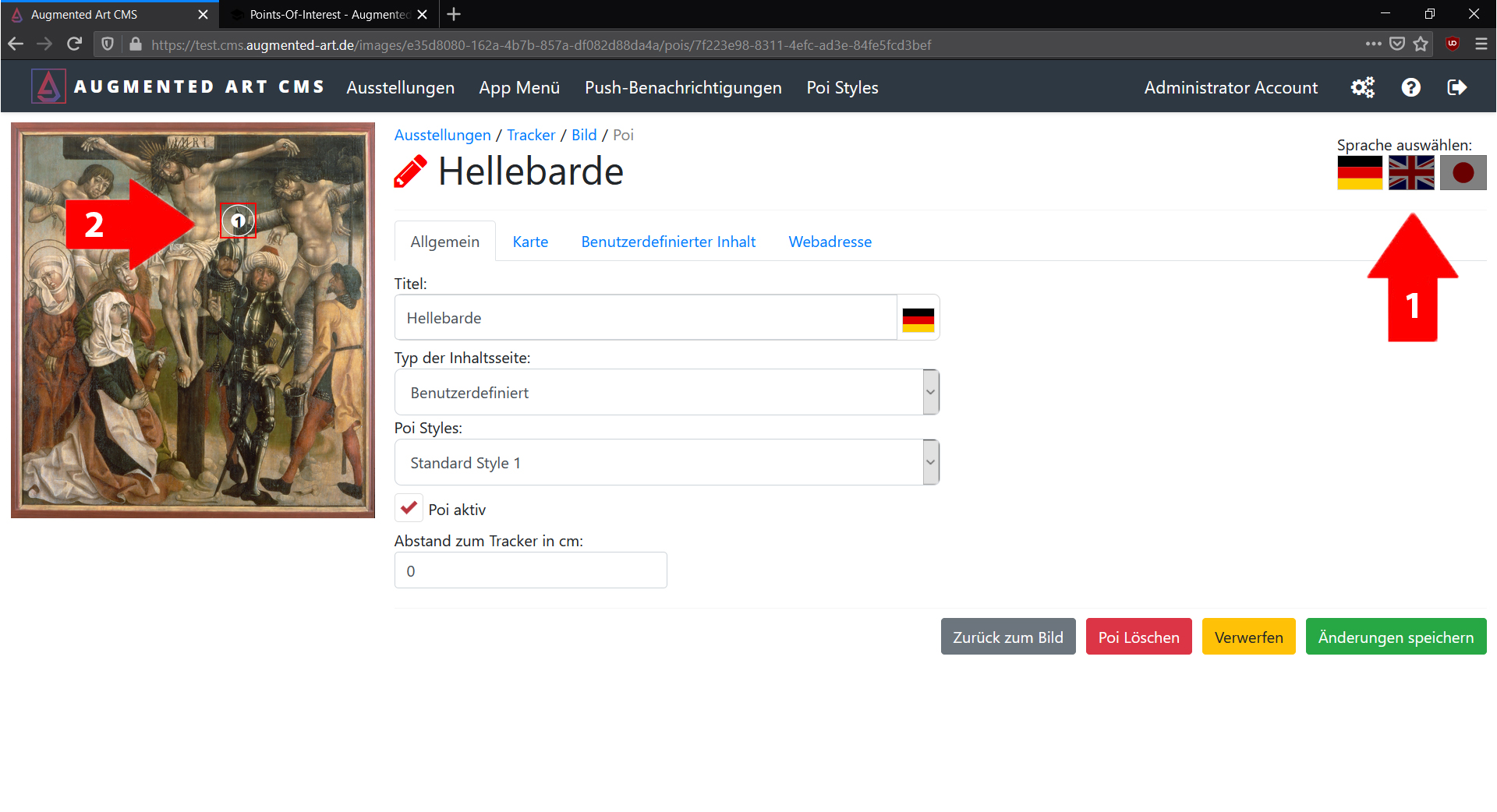Select the English UK flag language
This screenshot has height=812, width=1497.
coord(1411,172)
